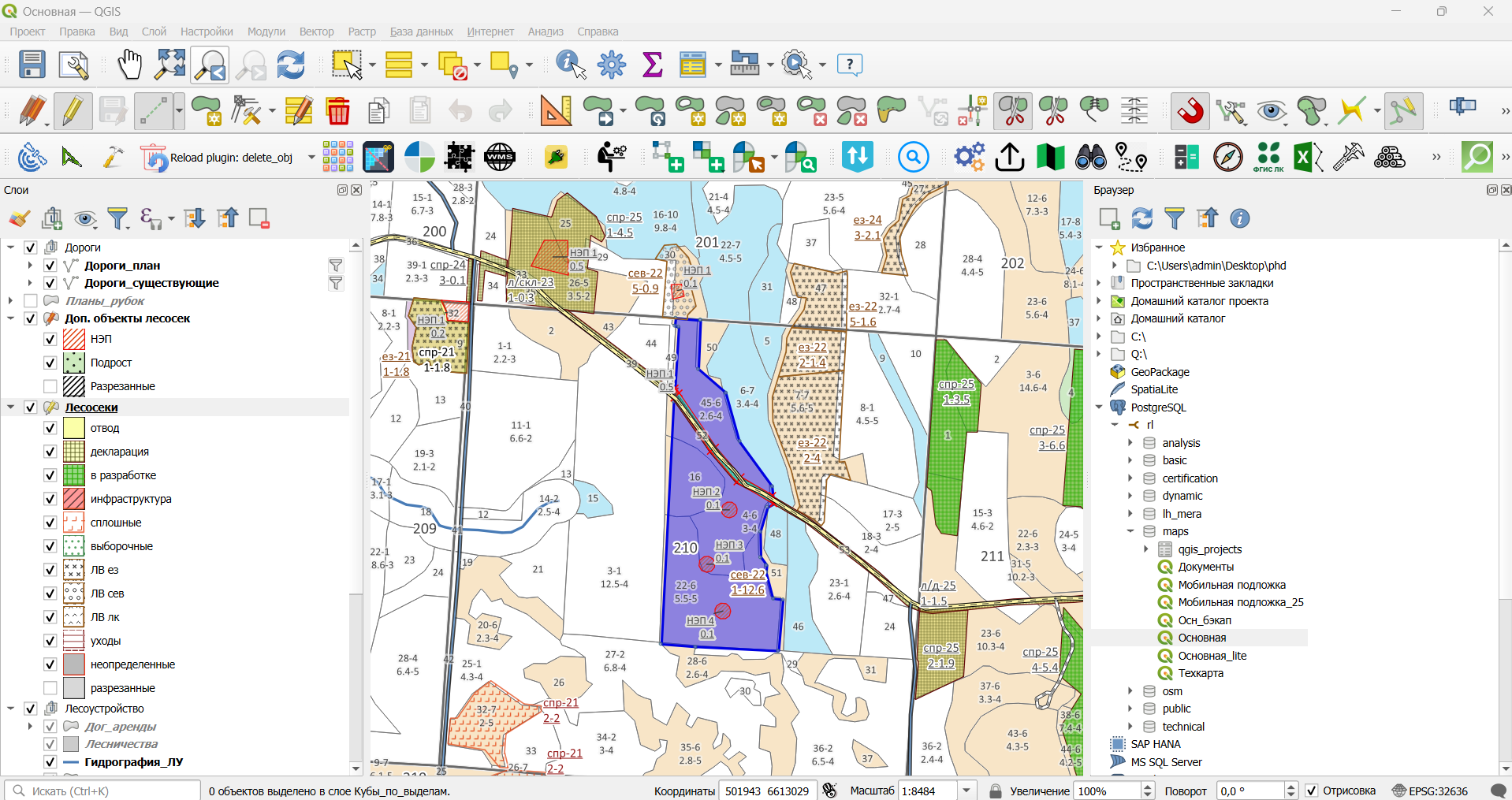The width and height of the screenshot is (1512, 800).
Task: Collapse the PostgreSQL browser node
Action: click(x=1099, y=407)
